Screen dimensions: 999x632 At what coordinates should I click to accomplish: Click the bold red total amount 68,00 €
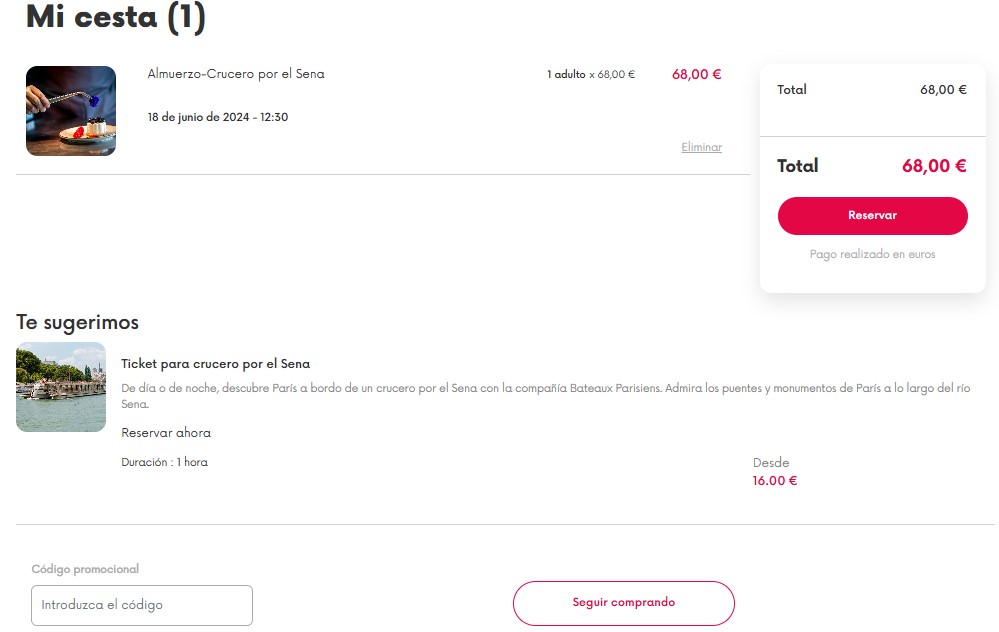coord(934,166)
